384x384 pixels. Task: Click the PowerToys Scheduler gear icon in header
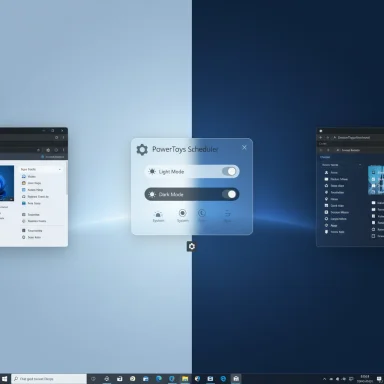point(142,150)
